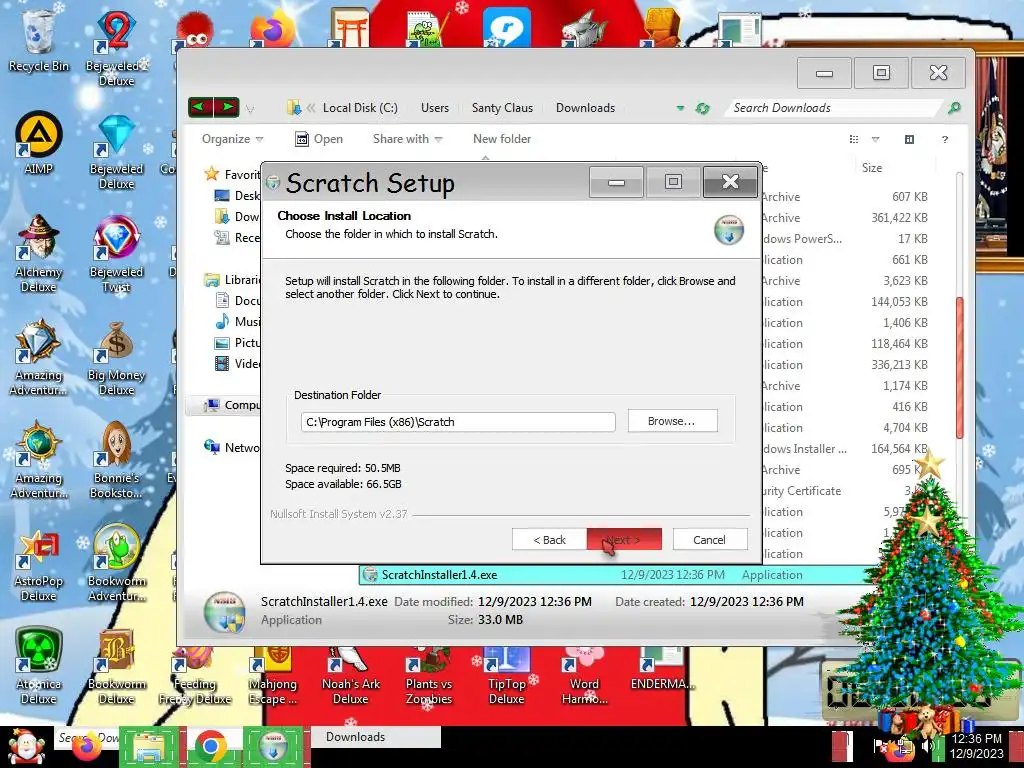1024x768 pixels.
Task: Click the Downloads breadcrumb
Action: (585, 108)
